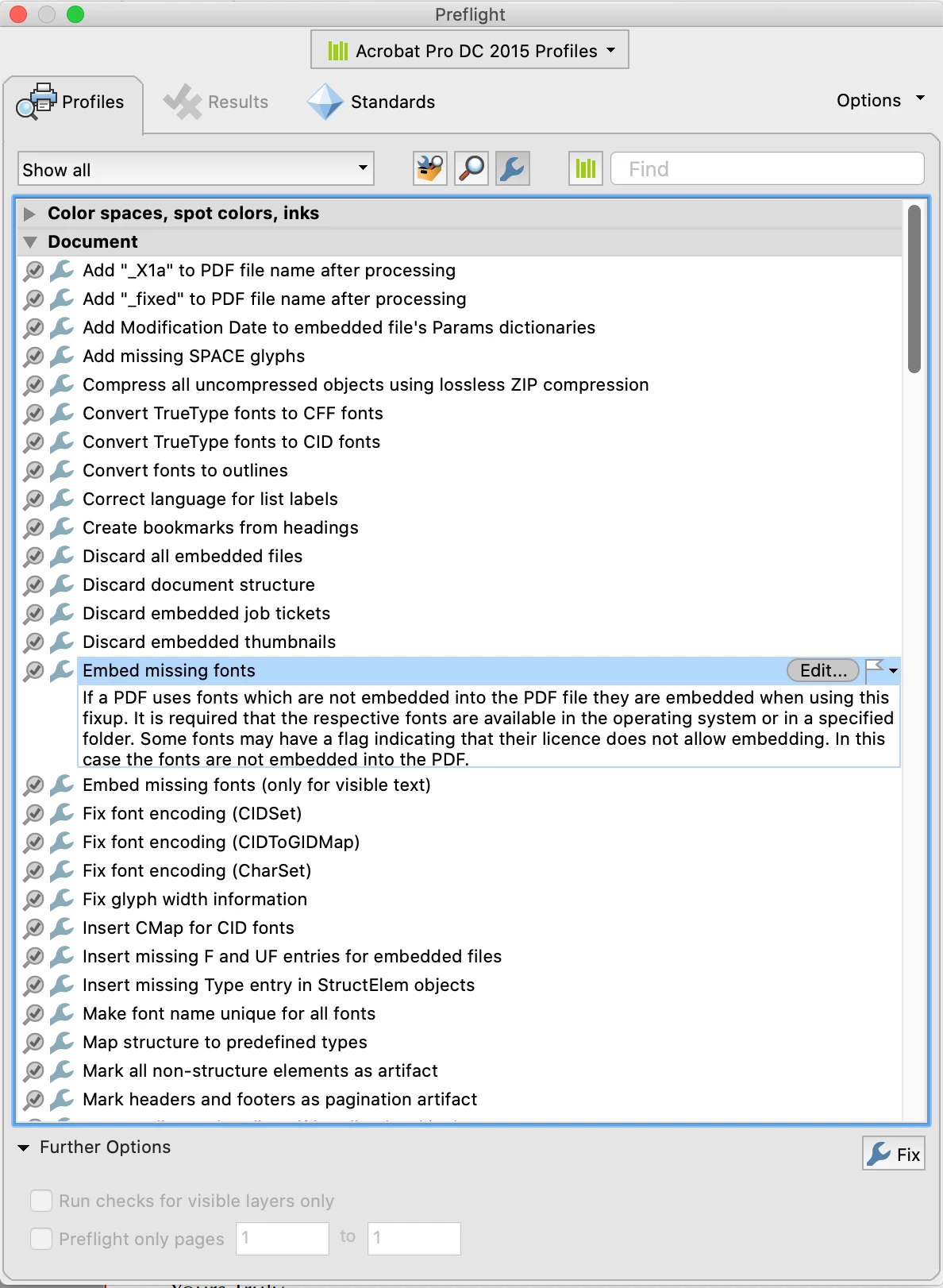This screenshot has height=1288, width=943.
Task: Click the Edit... button
Action: 823,670
